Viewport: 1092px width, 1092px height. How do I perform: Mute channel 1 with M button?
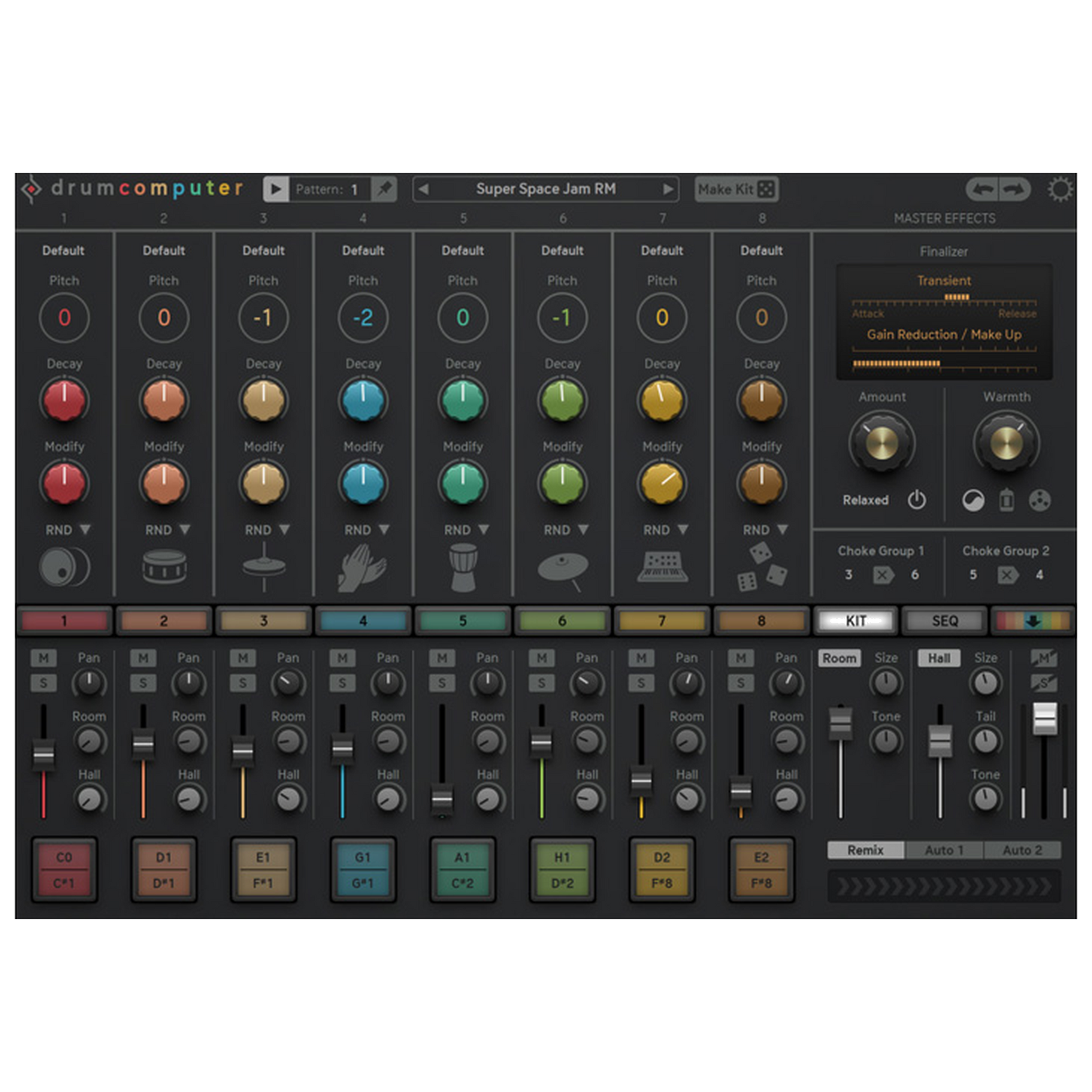[x=44, y=658]
